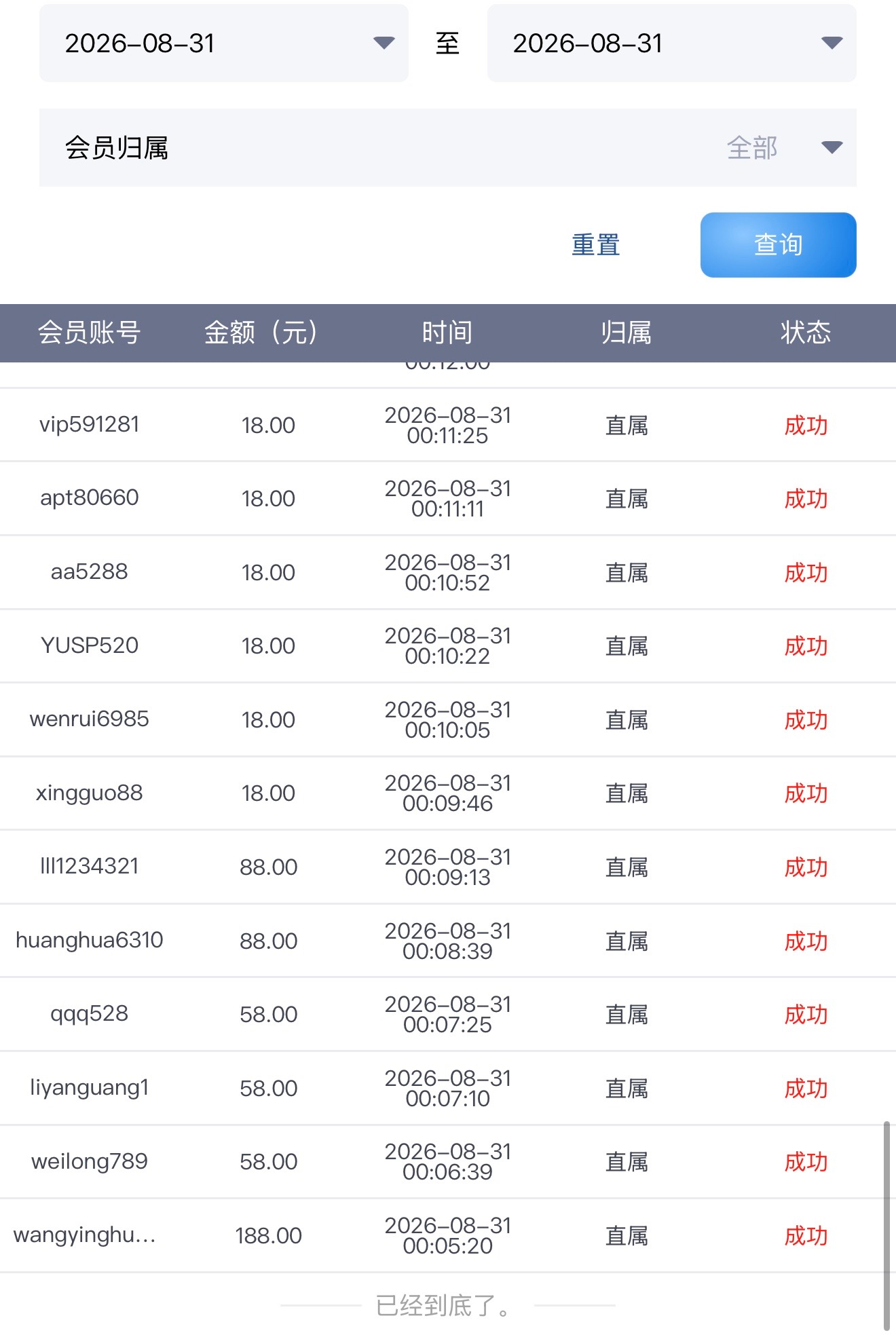Viewport: 896px width, 1335px height.
Task: Open the truncated wangyinghu... account
Action: 85,1235
